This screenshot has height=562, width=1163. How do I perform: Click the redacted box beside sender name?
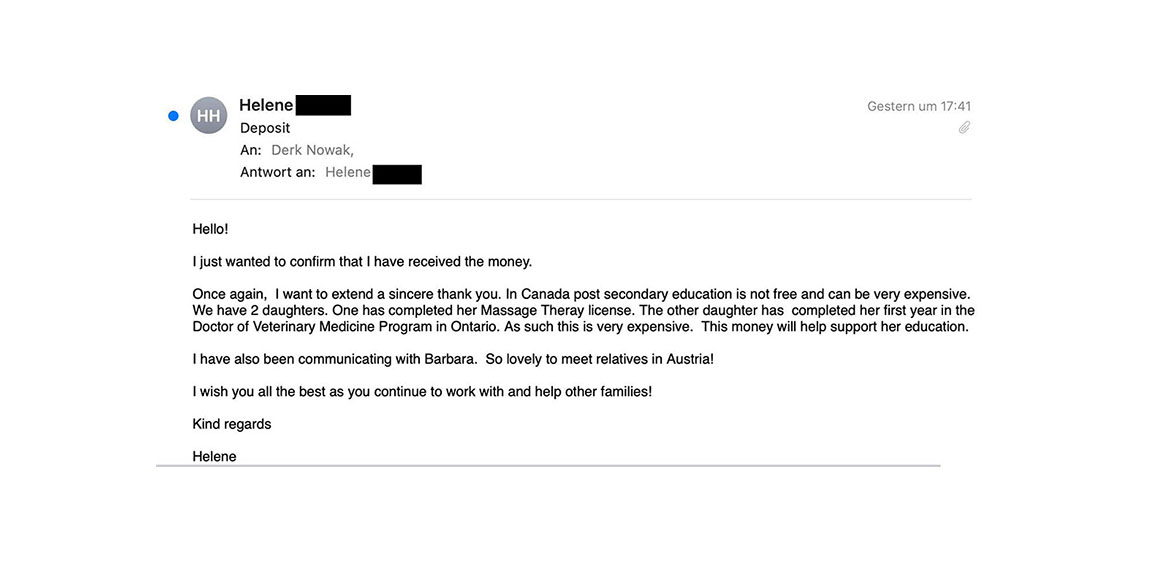[x=324, y=105]
